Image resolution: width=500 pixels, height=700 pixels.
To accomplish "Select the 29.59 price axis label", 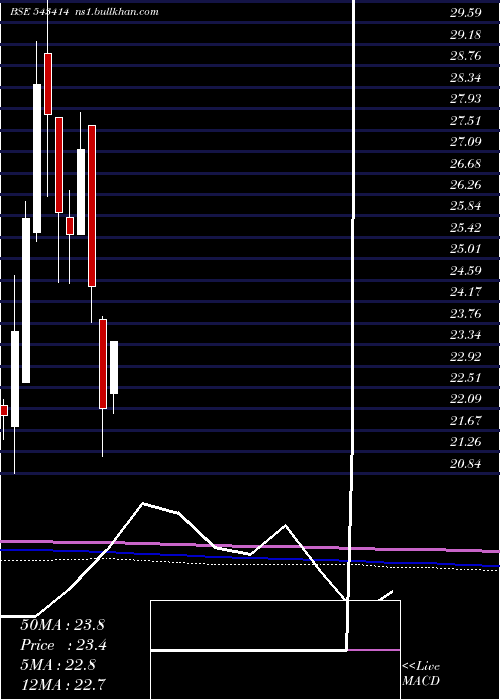I will 466,13.
